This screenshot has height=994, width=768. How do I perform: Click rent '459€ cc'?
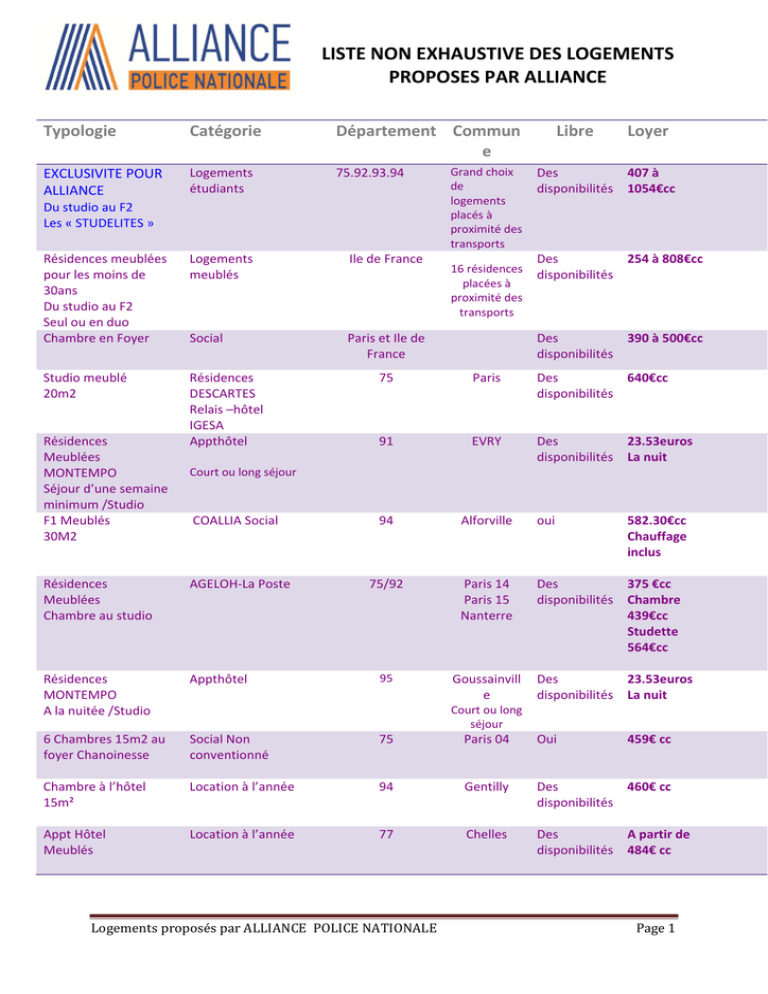pos(649,739)
